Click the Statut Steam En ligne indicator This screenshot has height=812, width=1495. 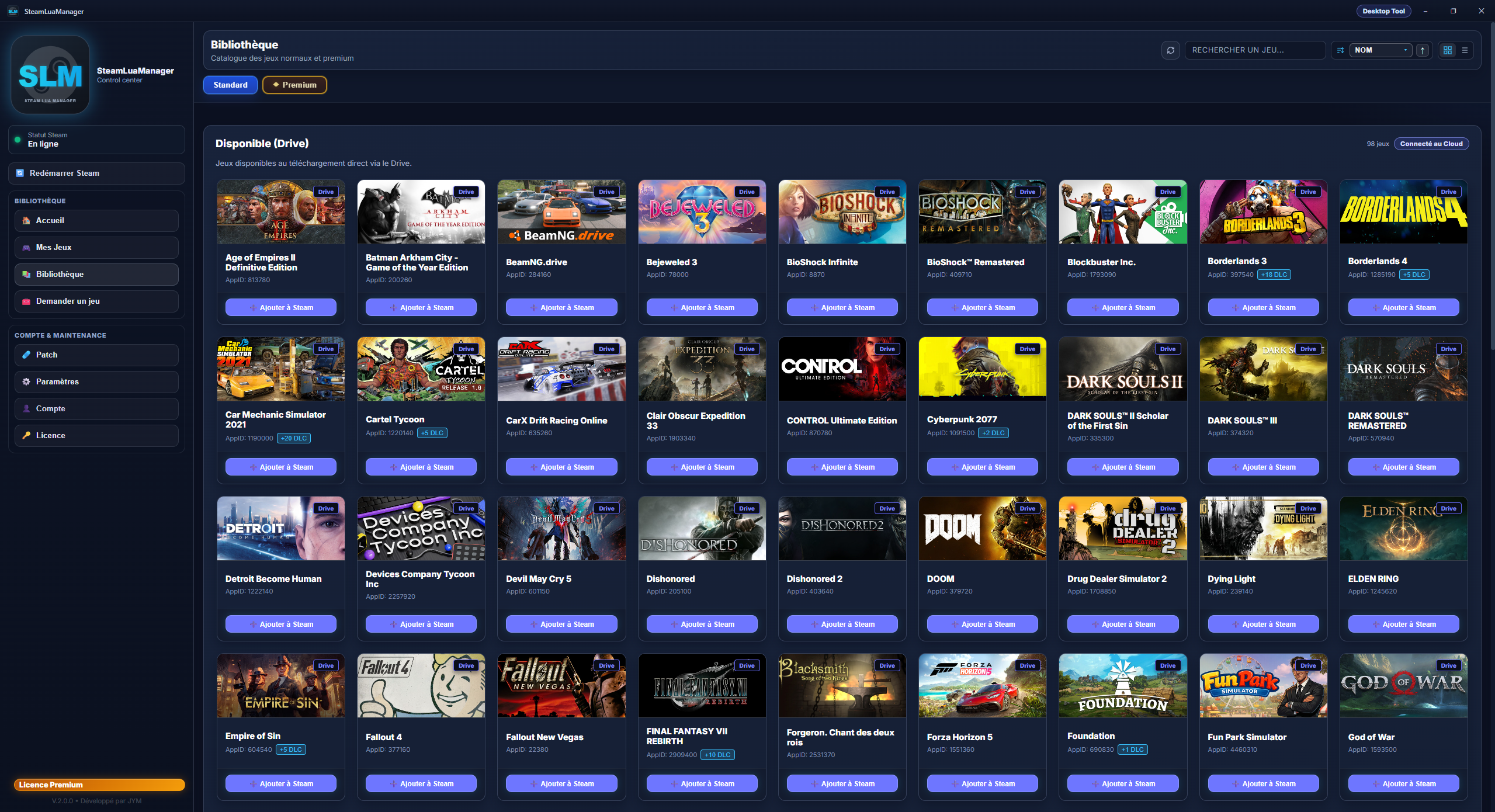tap(96, 140)
